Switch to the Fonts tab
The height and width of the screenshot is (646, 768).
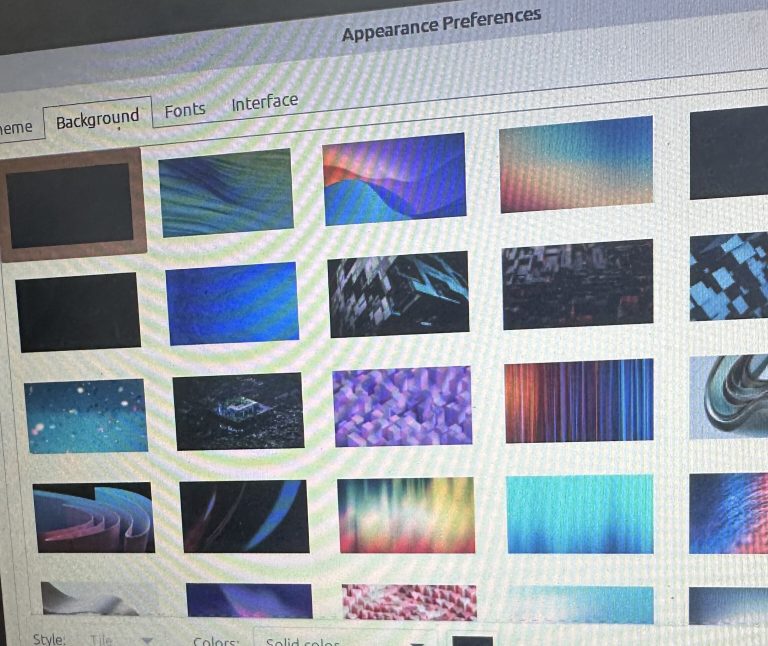click(185, 111)
